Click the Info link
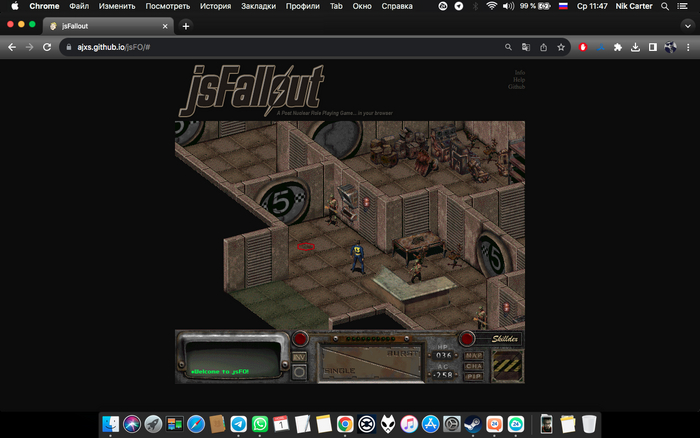Screen dimensions: 700x438 pos(519,73)
